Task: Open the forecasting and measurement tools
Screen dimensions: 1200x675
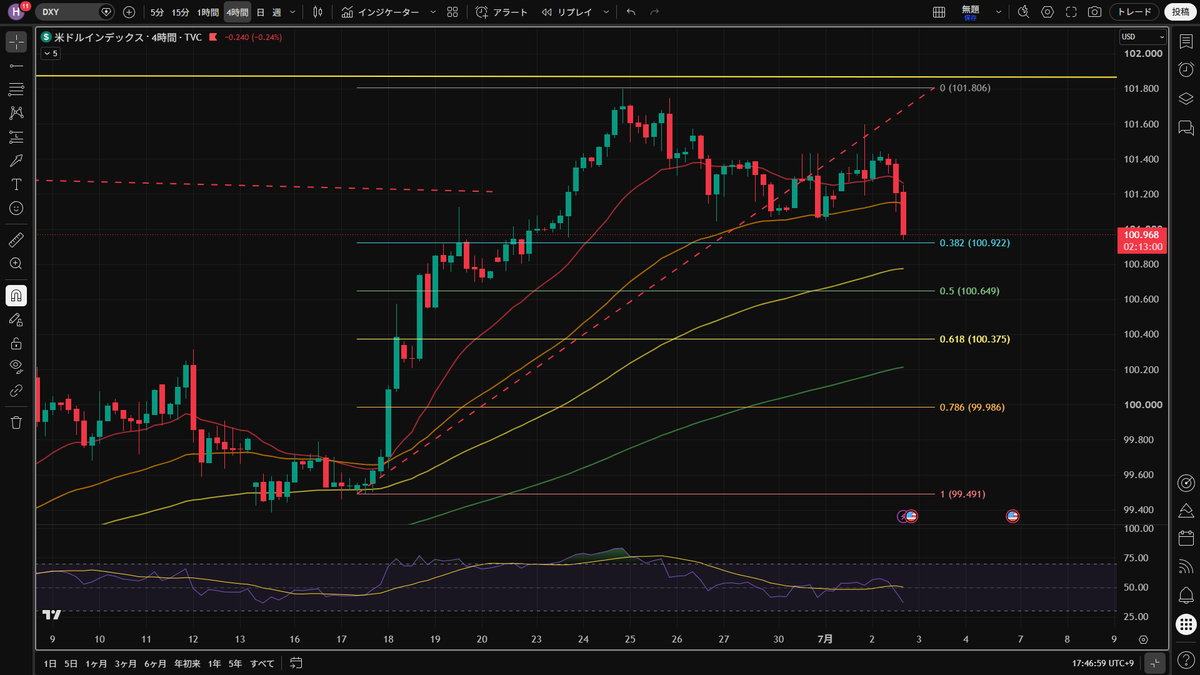Action: pos(16,137)
